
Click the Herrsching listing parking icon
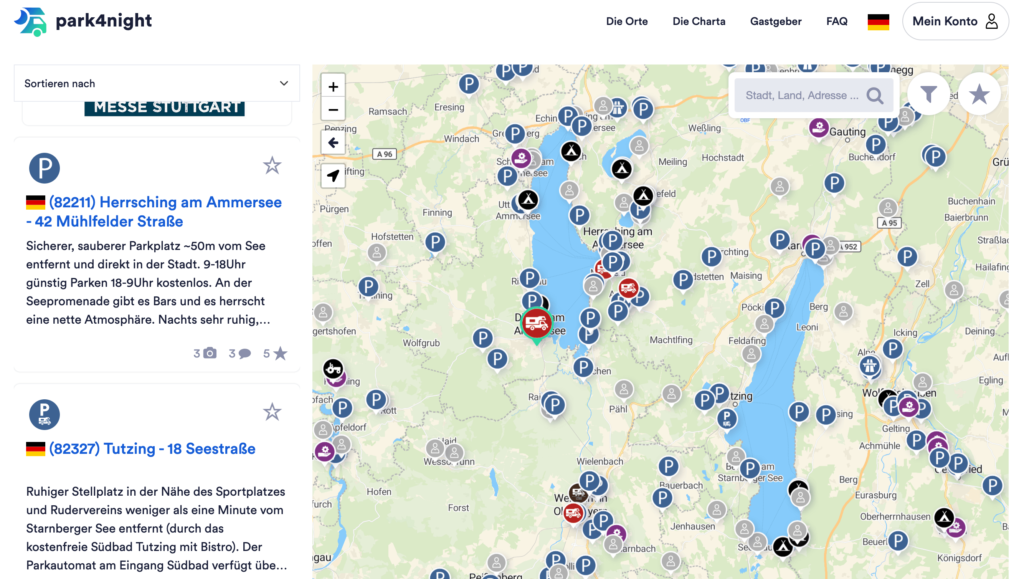coord(44,168)
